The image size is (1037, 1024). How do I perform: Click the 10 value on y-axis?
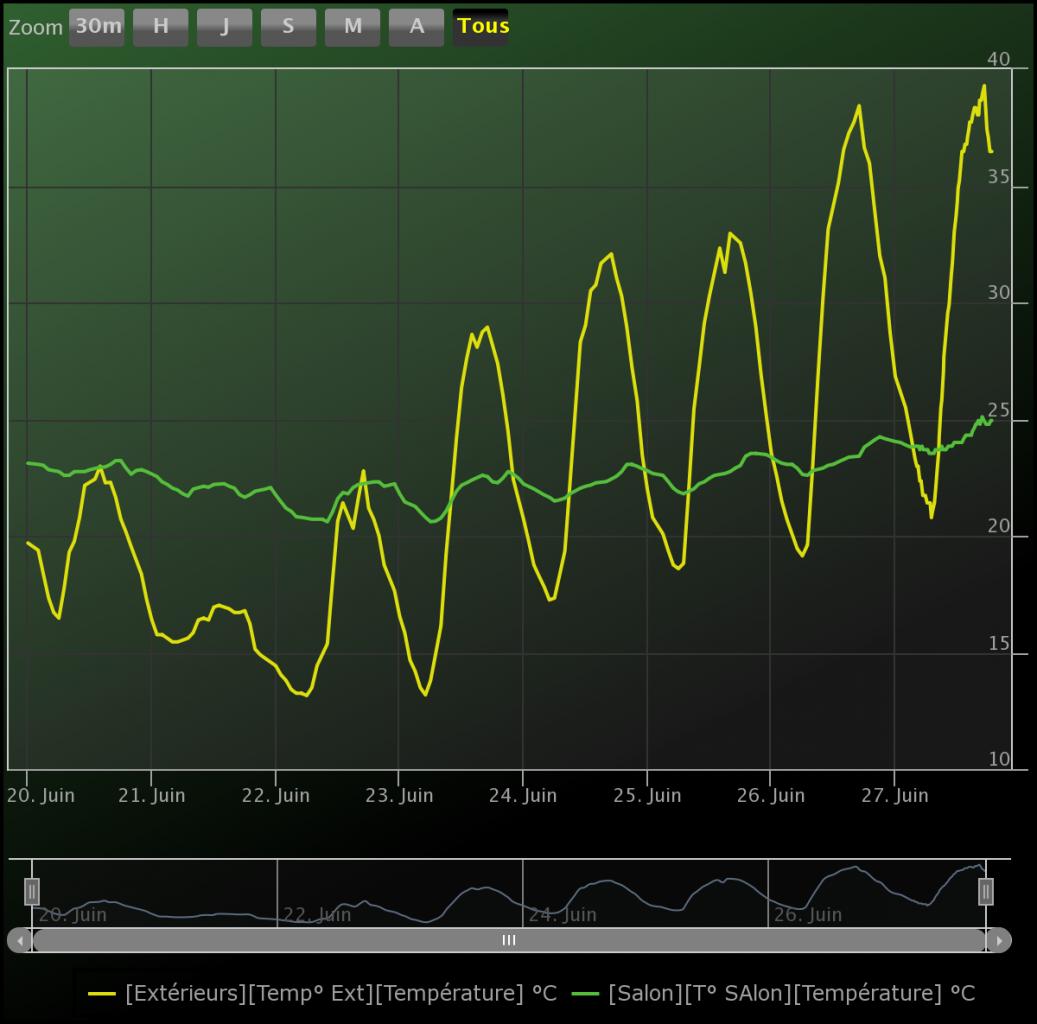[x=999, y=759]
